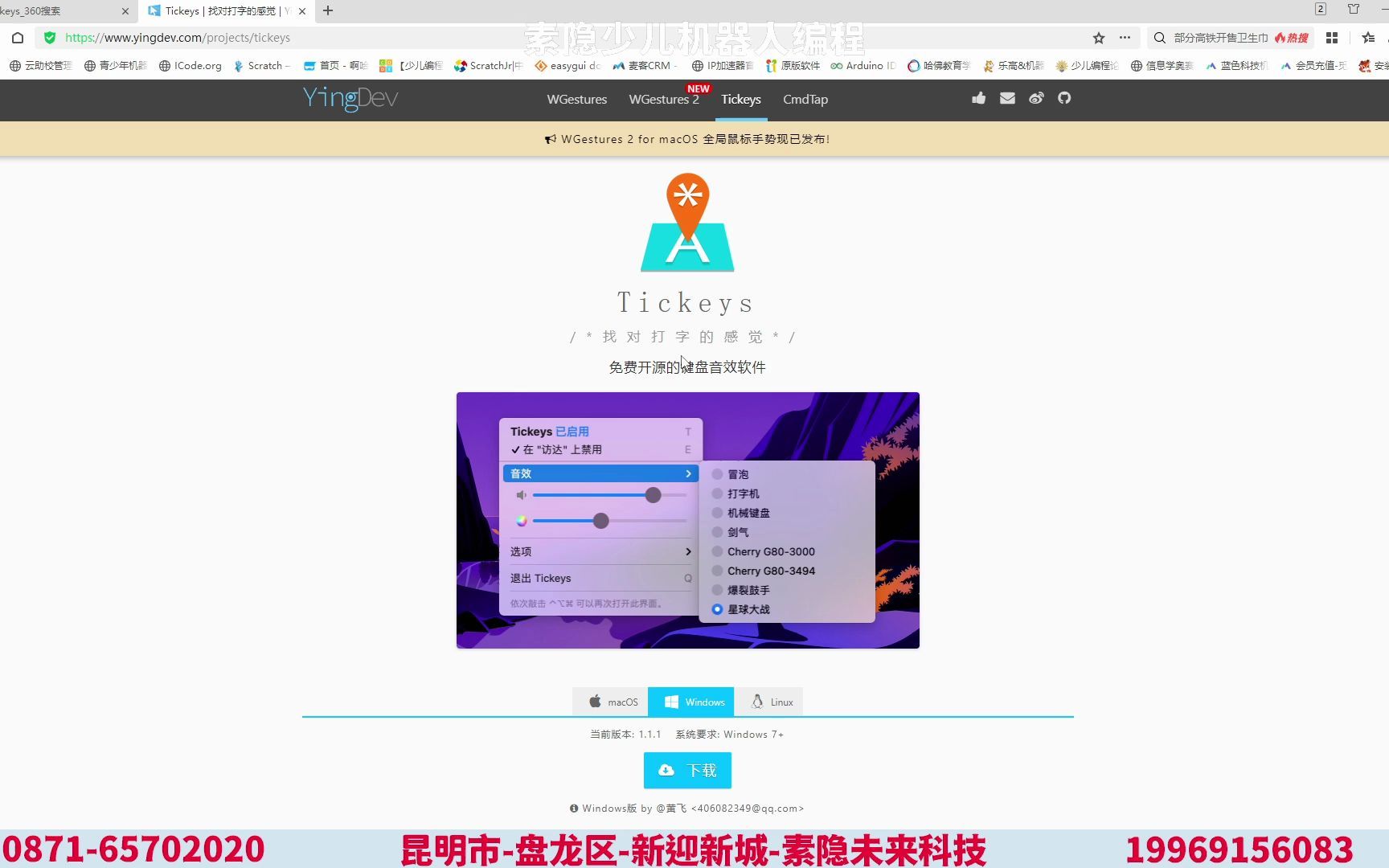Click the browser home icon
This screenshot has height=868, width=1389.
click(x=18, y=38)
